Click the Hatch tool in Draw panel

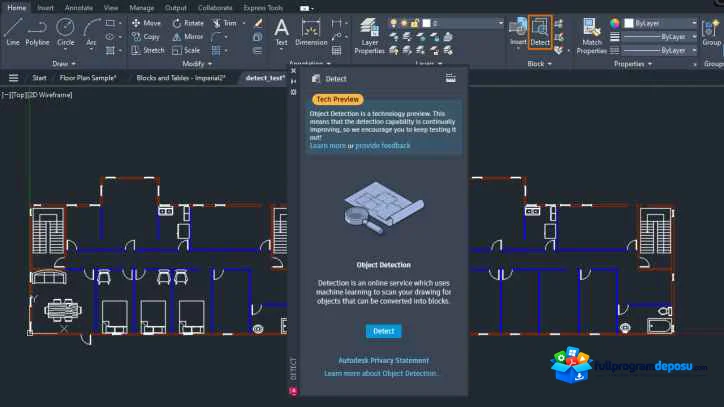tap(110, 50)
